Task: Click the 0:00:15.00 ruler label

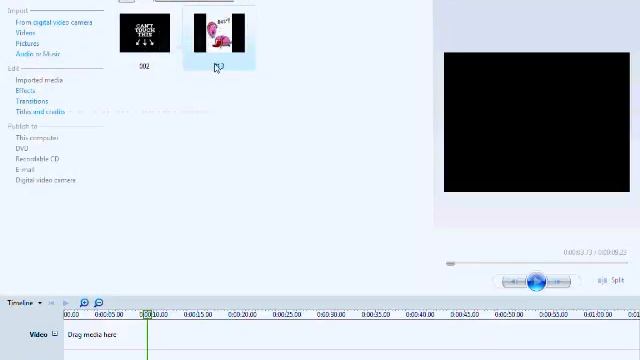Action: [198, 314]
